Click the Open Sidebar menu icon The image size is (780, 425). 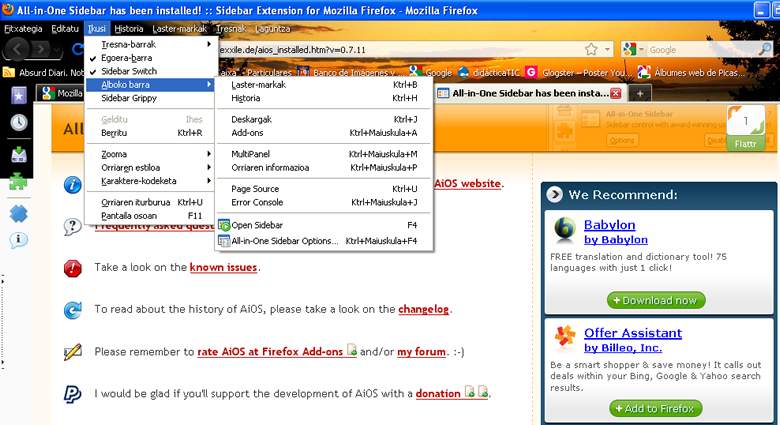(224, 225)
